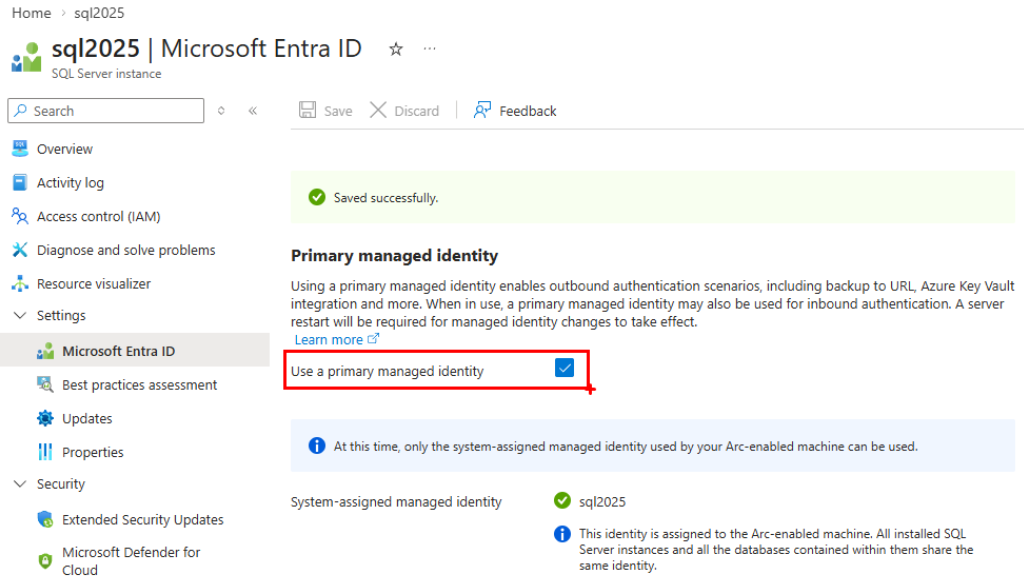Image resolution: width=1024 pixels, height=582 pixels.
Task: Collapse the sidebar with the double-chevron
Action: 251,111
